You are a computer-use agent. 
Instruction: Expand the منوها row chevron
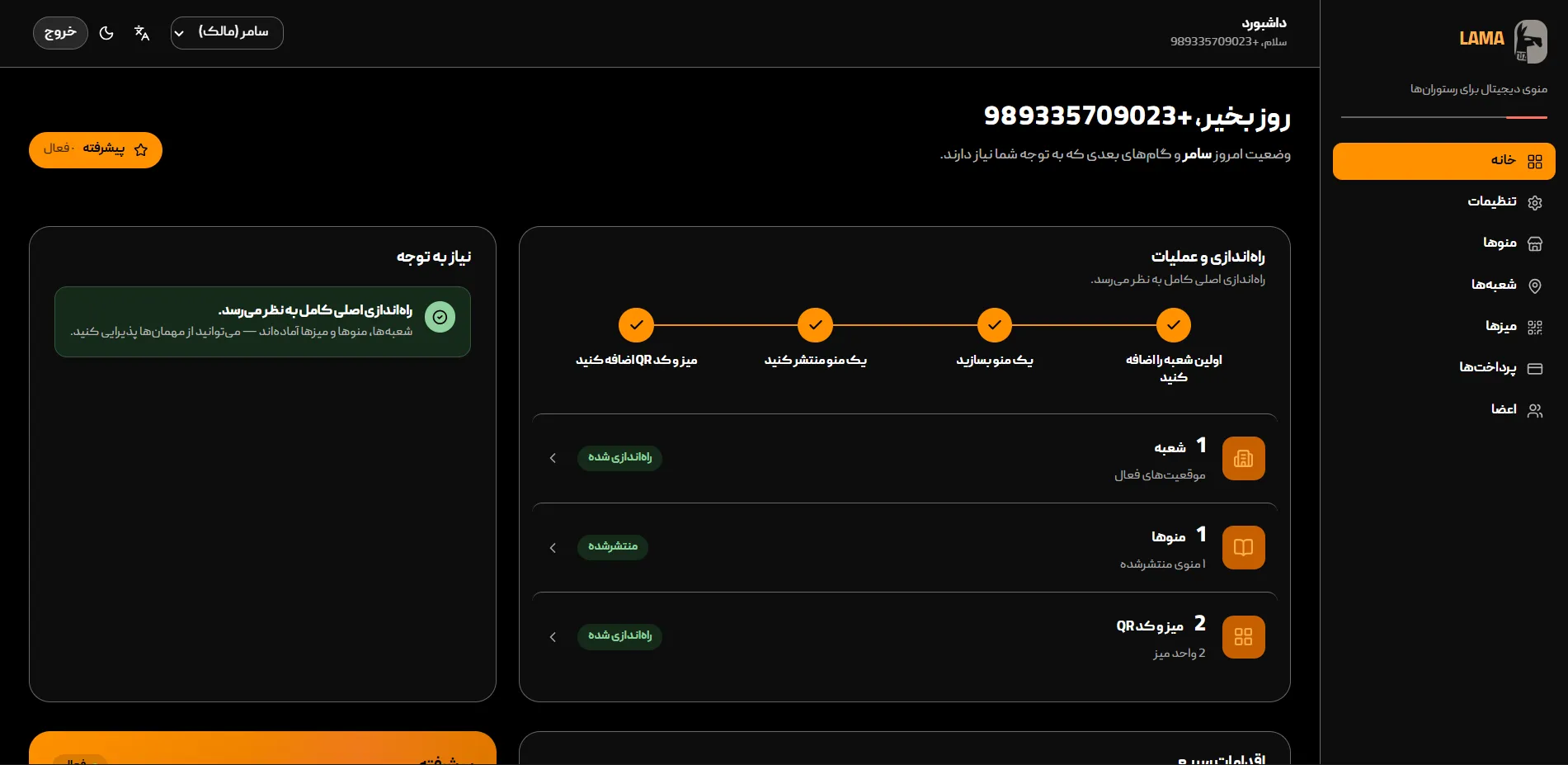553,547
